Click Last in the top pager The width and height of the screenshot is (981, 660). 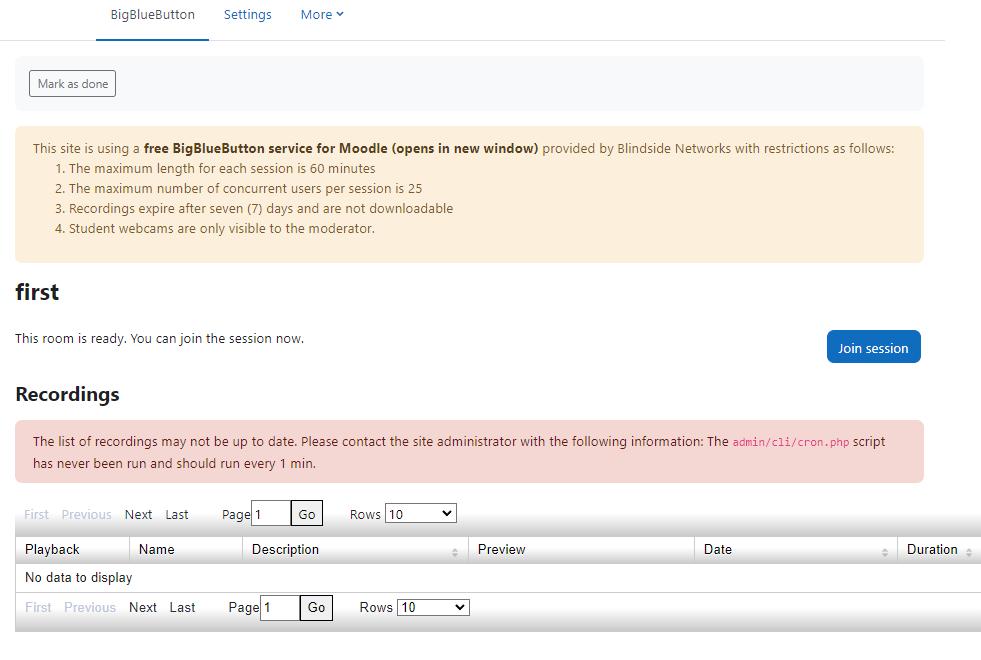(177, 515)
